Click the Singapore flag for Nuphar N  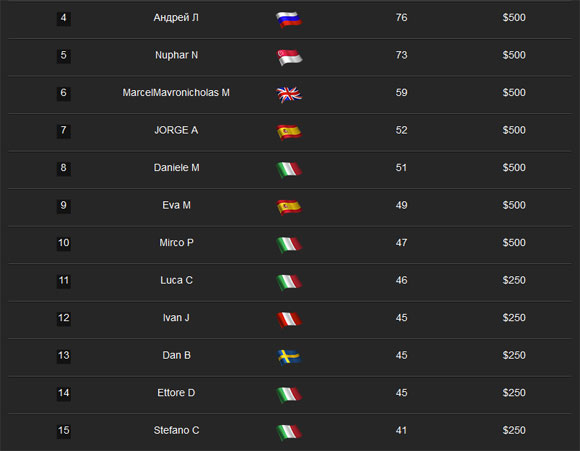pos(290,57)
